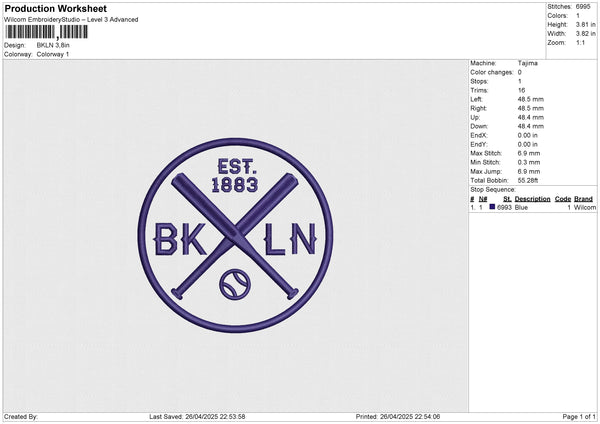Image resolution: width=600 pixels, height=424 pixels.
Task: Click the Min Stitch value '0.3 mm'
Action: click(x=529, y=163)
